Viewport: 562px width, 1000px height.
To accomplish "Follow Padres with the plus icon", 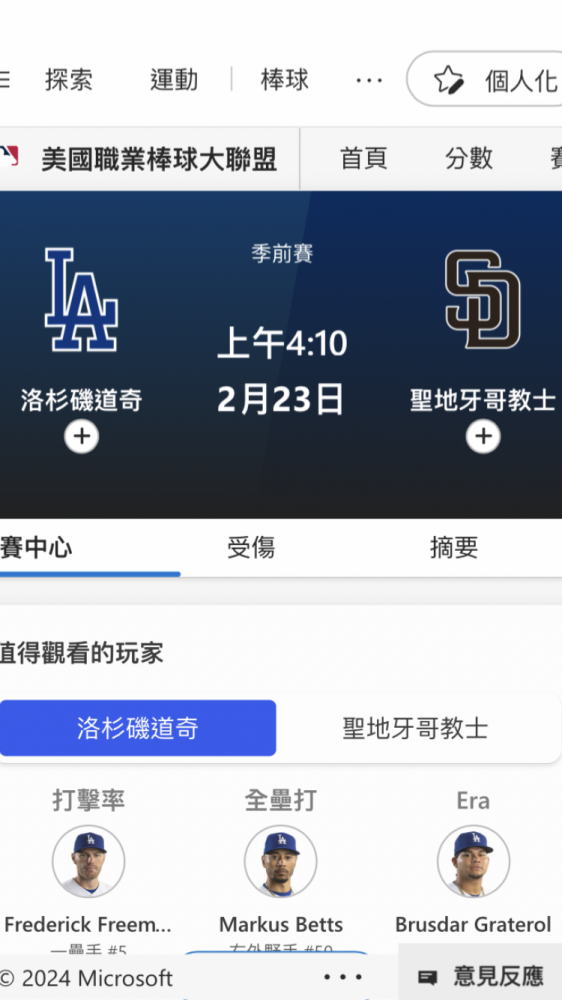I will [x=483, y=436].
